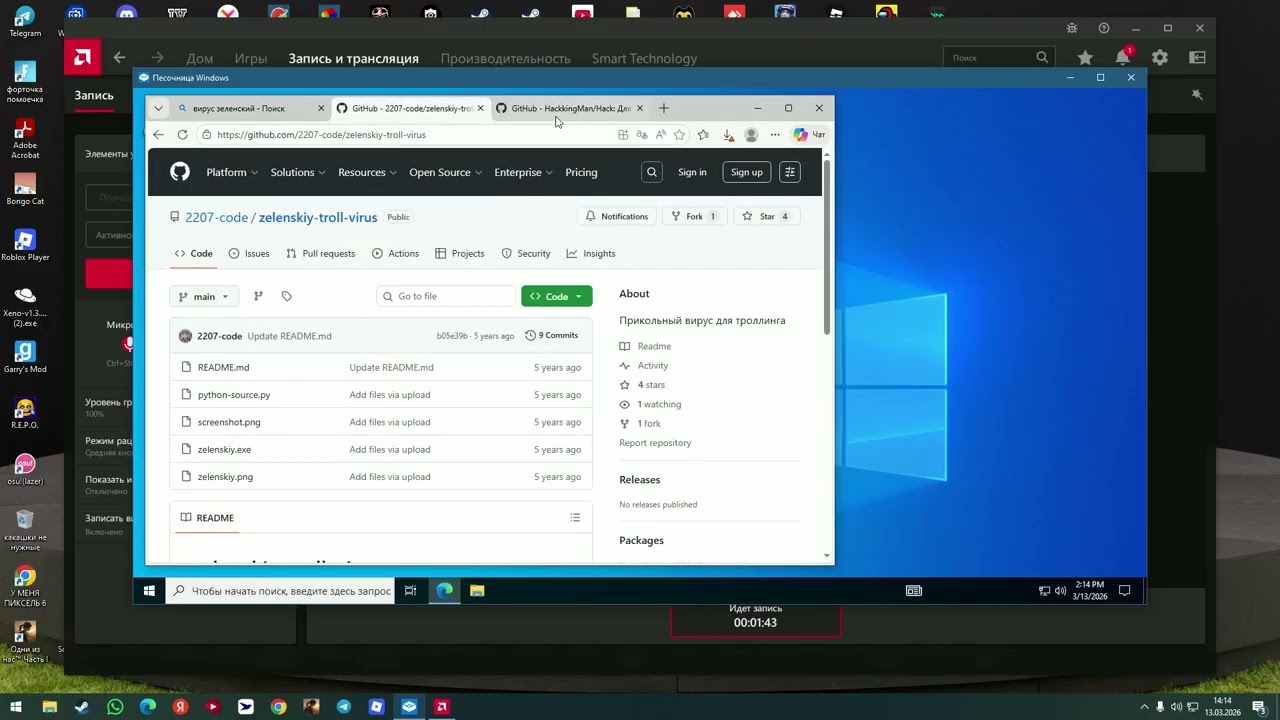Image resolution: width=1280 pixels, height=720 pixels.
Task: Click the Sign up button
Action: (747, 172)
